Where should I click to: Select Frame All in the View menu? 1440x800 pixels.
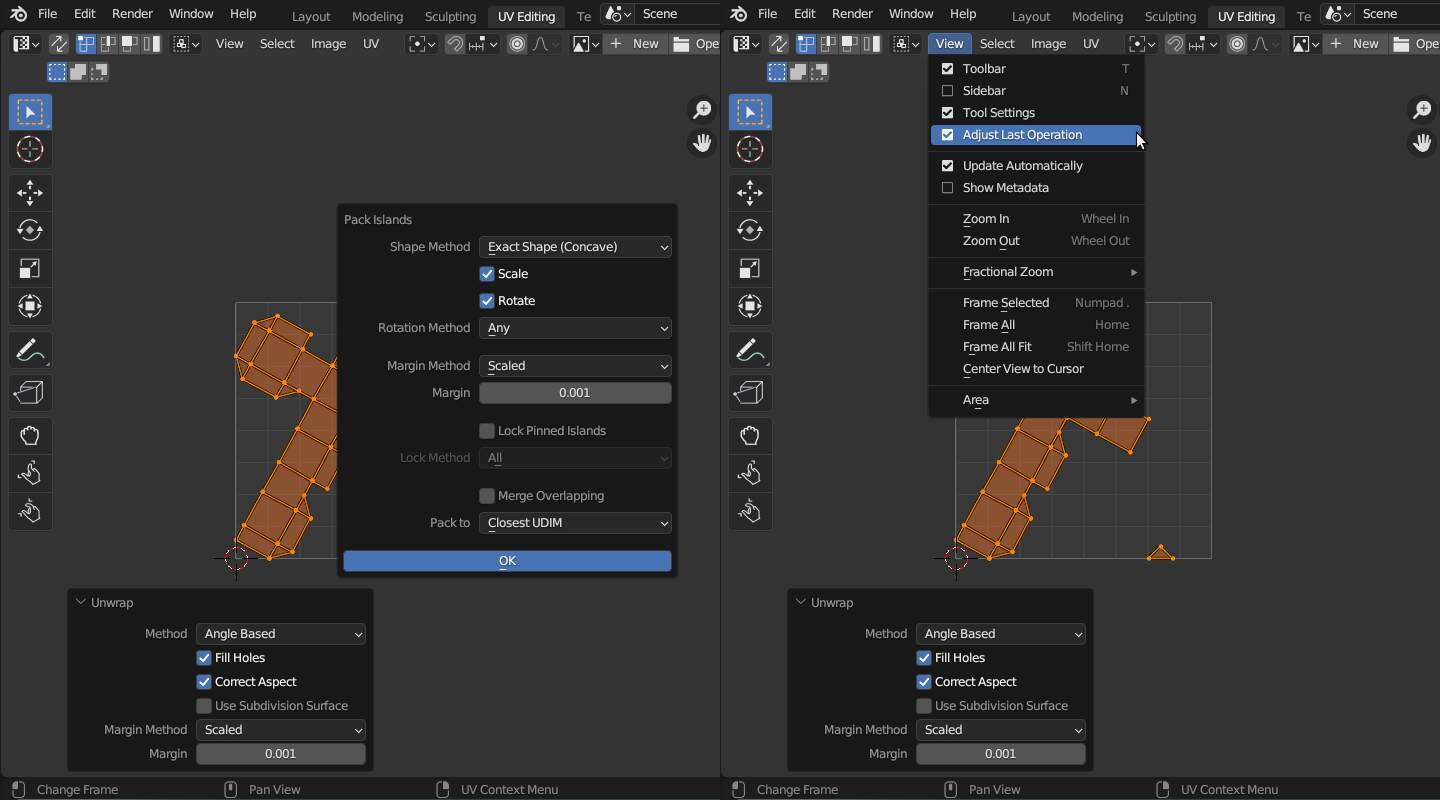coord(1036,325)
